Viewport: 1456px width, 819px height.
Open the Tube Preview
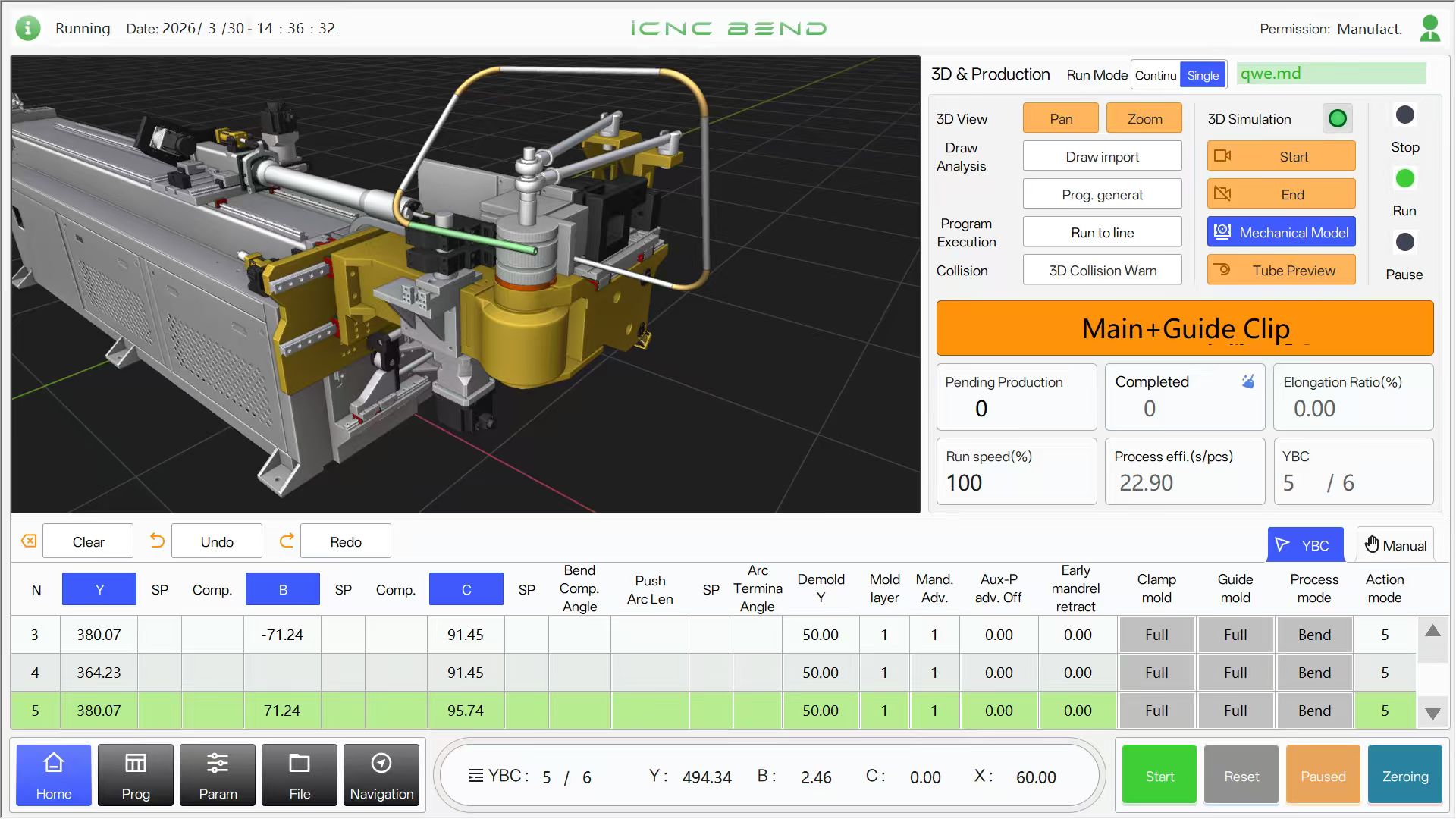(1281, 270)
